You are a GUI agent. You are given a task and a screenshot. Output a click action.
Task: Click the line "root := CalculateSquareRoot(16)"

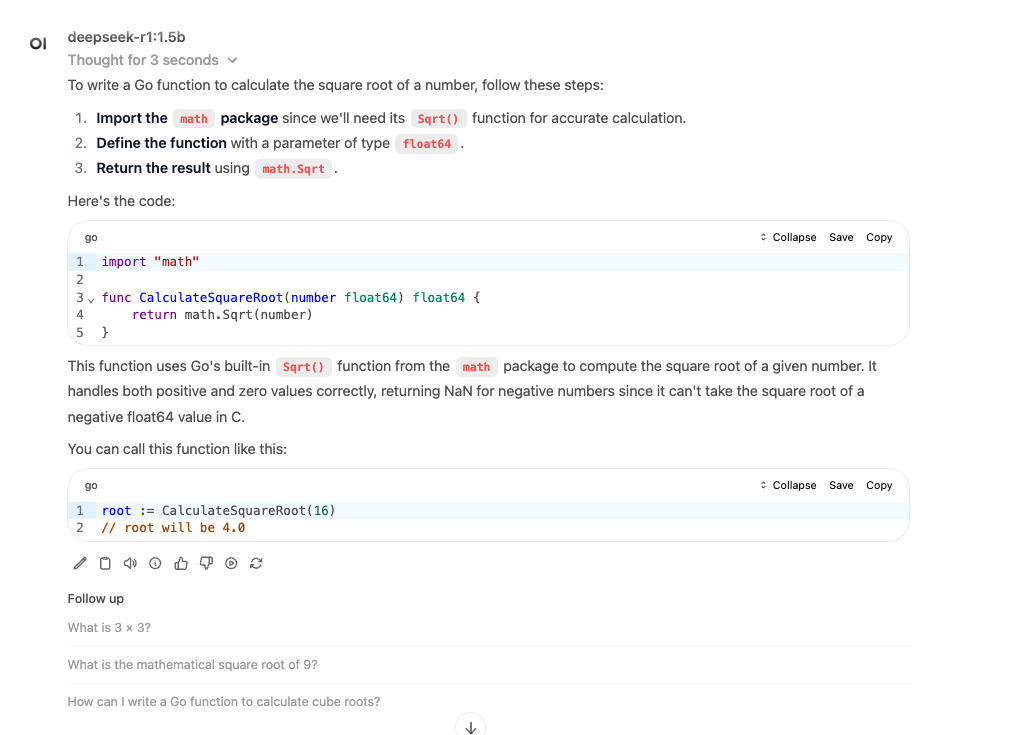tap(218, 511)
